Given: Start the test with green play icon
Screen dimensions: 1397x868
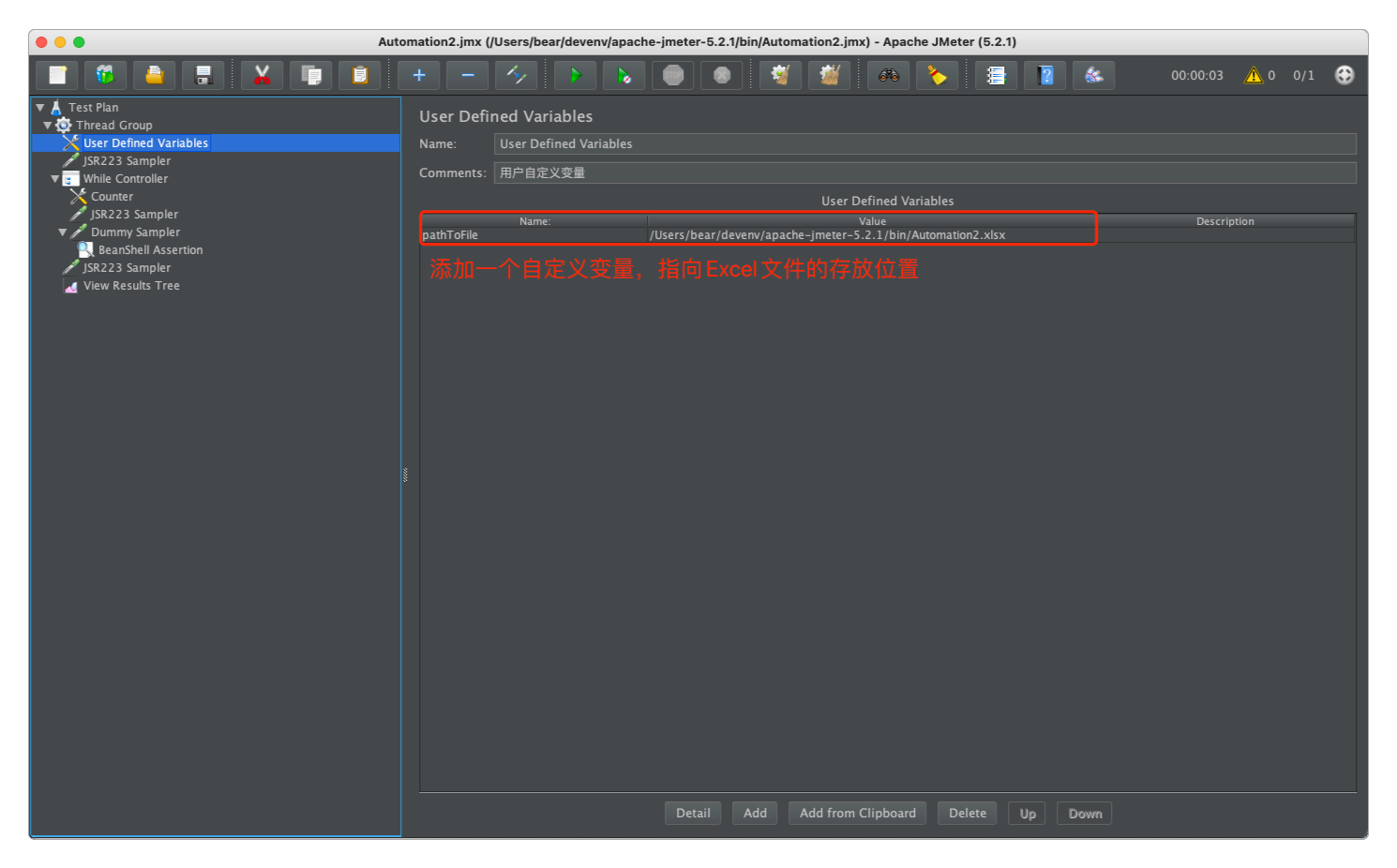Looking at the screenshot, I should coord(576,75).
